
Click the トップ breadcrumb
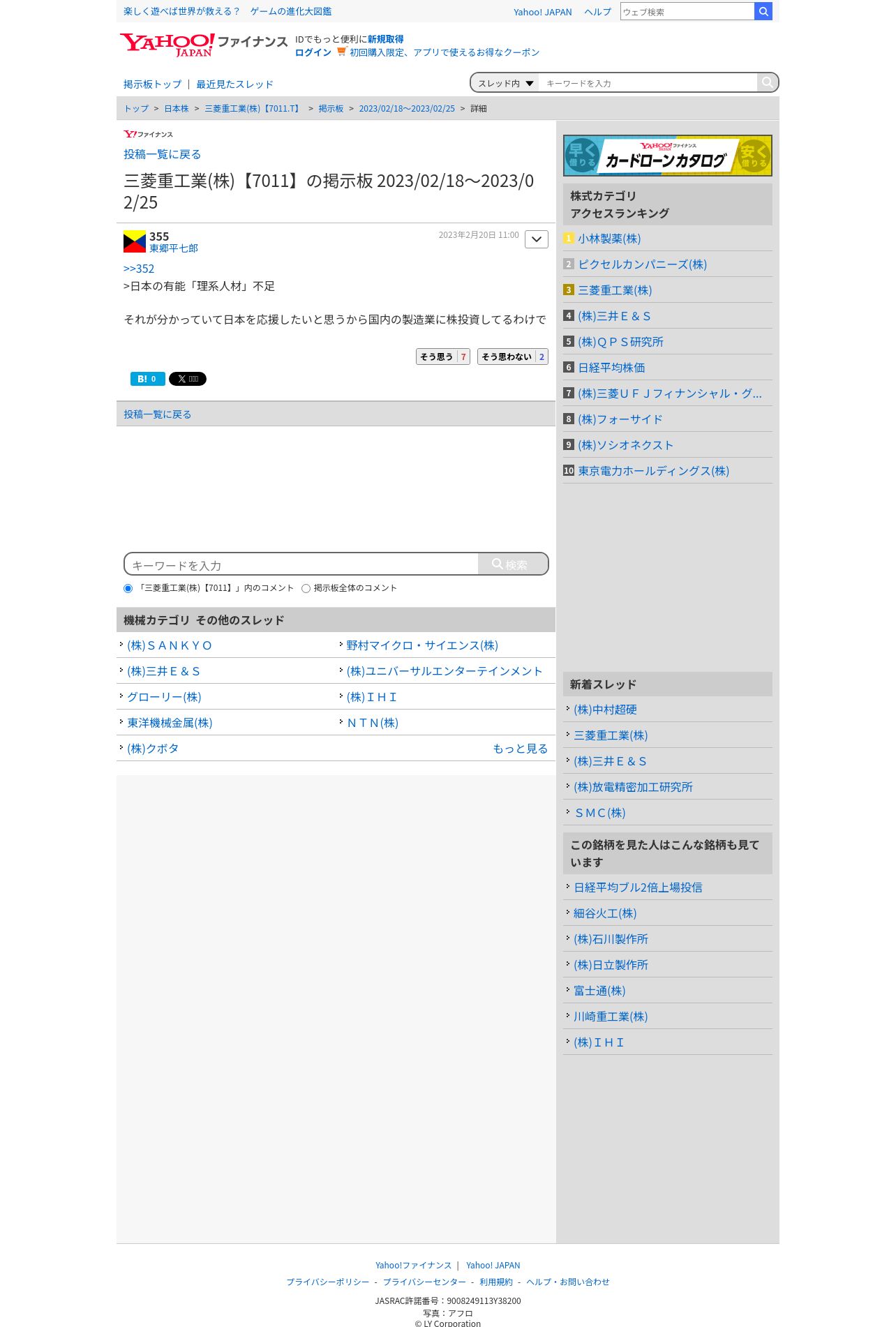(x=136, y=109)
